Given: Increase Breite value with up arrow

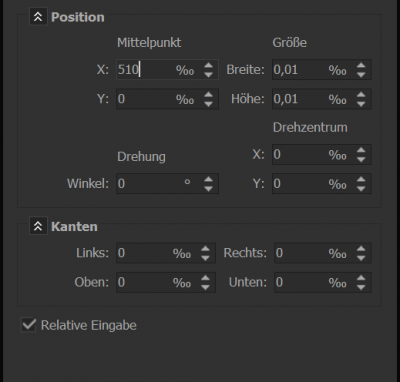Looking at the screenshot, I should point(361,66).
